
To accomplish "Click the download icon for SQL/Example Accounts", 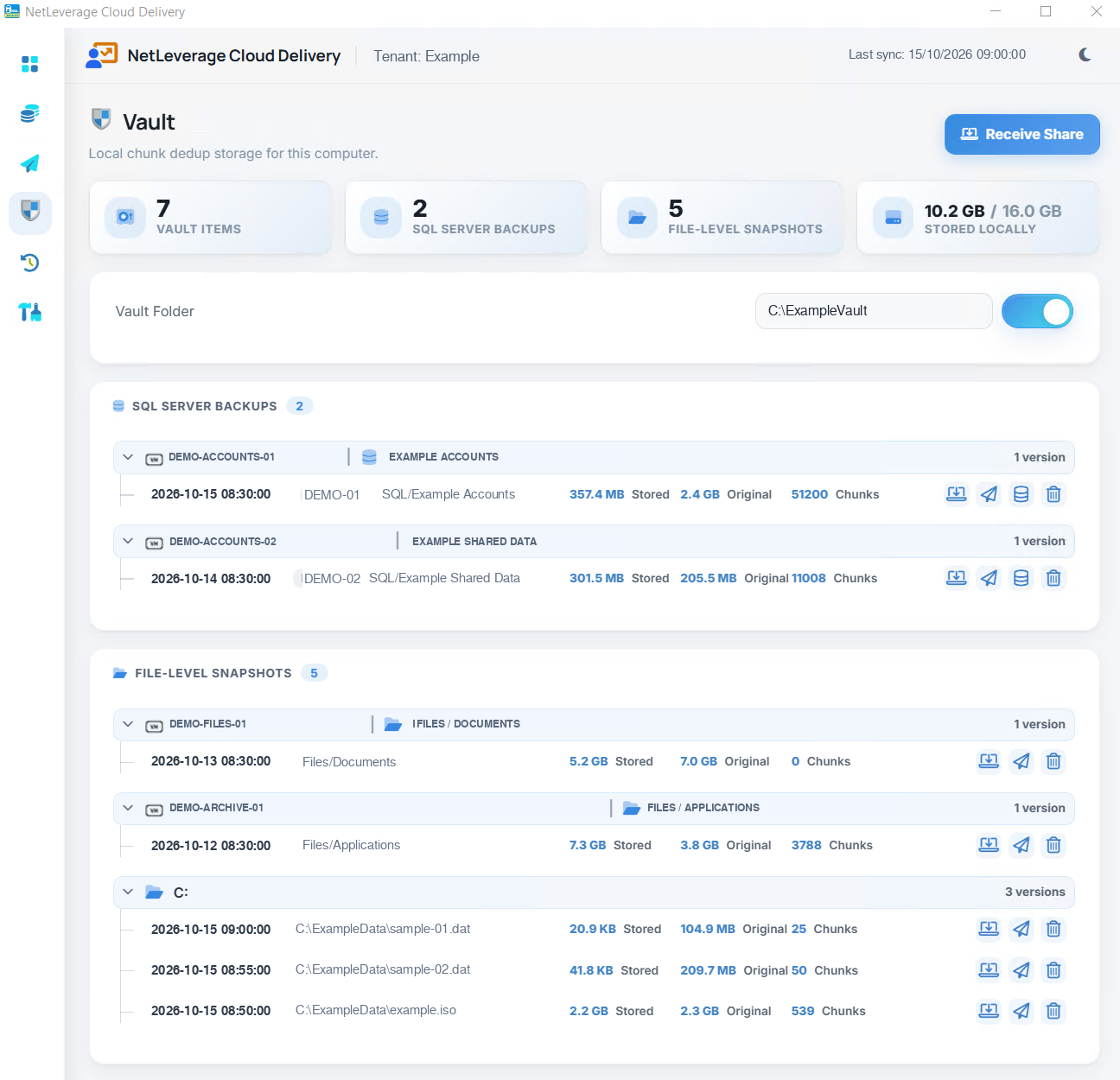I will (957, 494).
